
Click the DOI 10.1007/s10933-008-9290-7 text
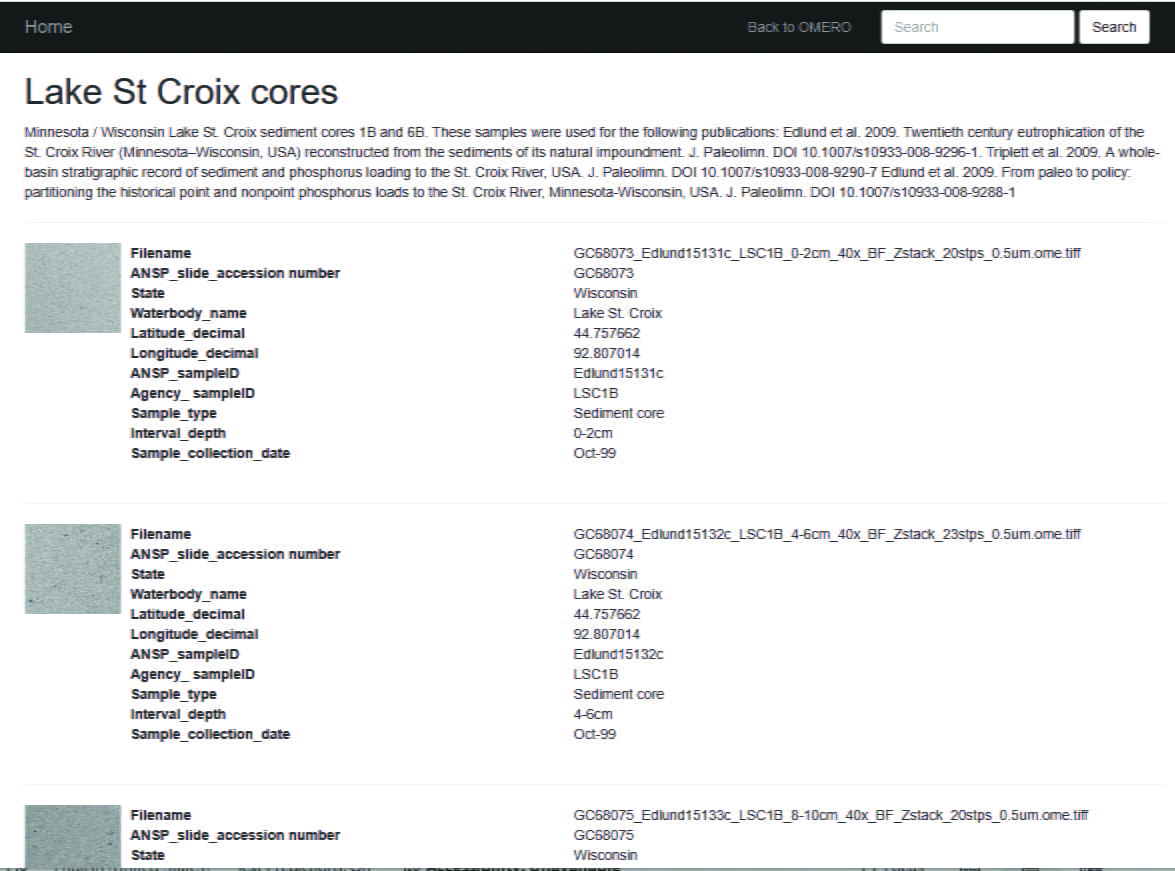tap(774, 172)
